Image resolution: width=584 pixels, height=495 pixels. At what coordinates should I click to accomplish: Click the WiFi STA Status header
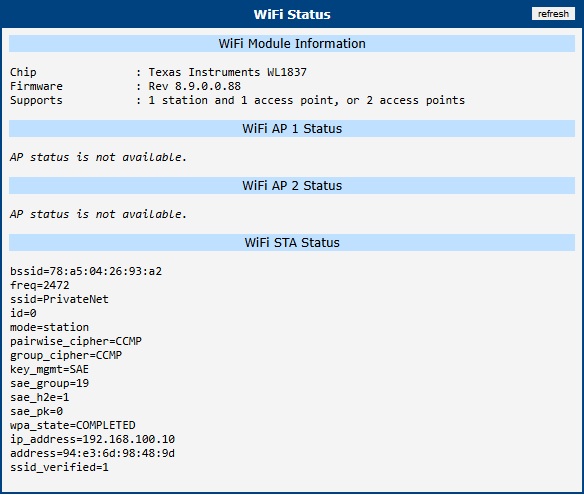point(292,242)
